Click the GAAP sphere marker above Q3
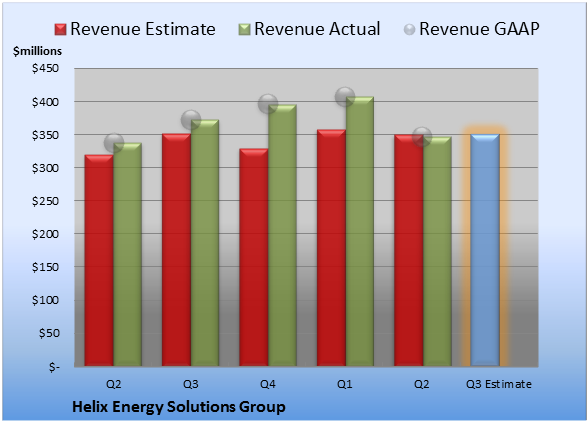588x422 pixels. tap(191, 120)
